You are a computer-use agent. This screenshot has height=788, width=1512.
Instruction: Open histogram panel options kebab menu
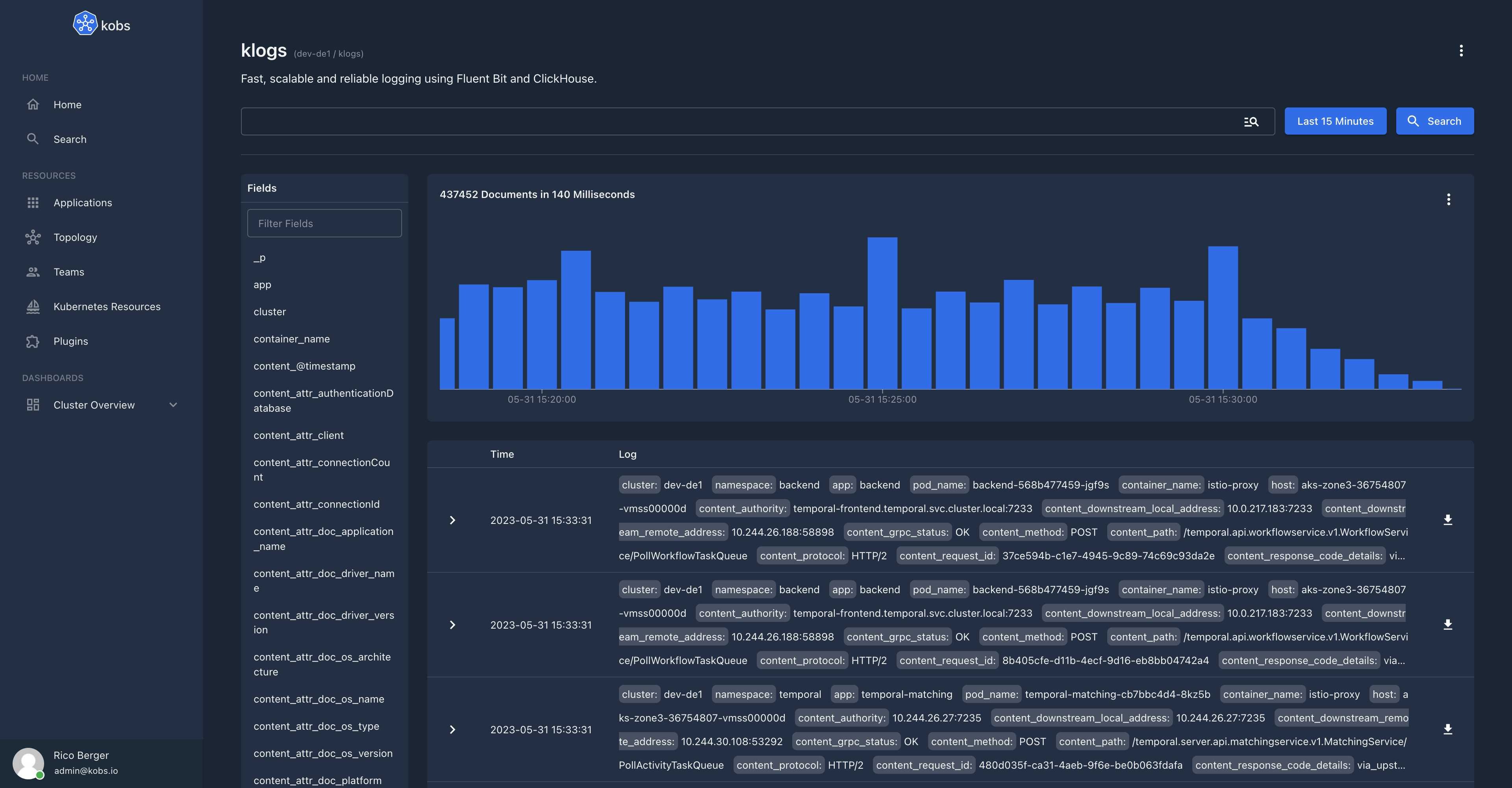pyautogui.click(x=1448, y=200)
